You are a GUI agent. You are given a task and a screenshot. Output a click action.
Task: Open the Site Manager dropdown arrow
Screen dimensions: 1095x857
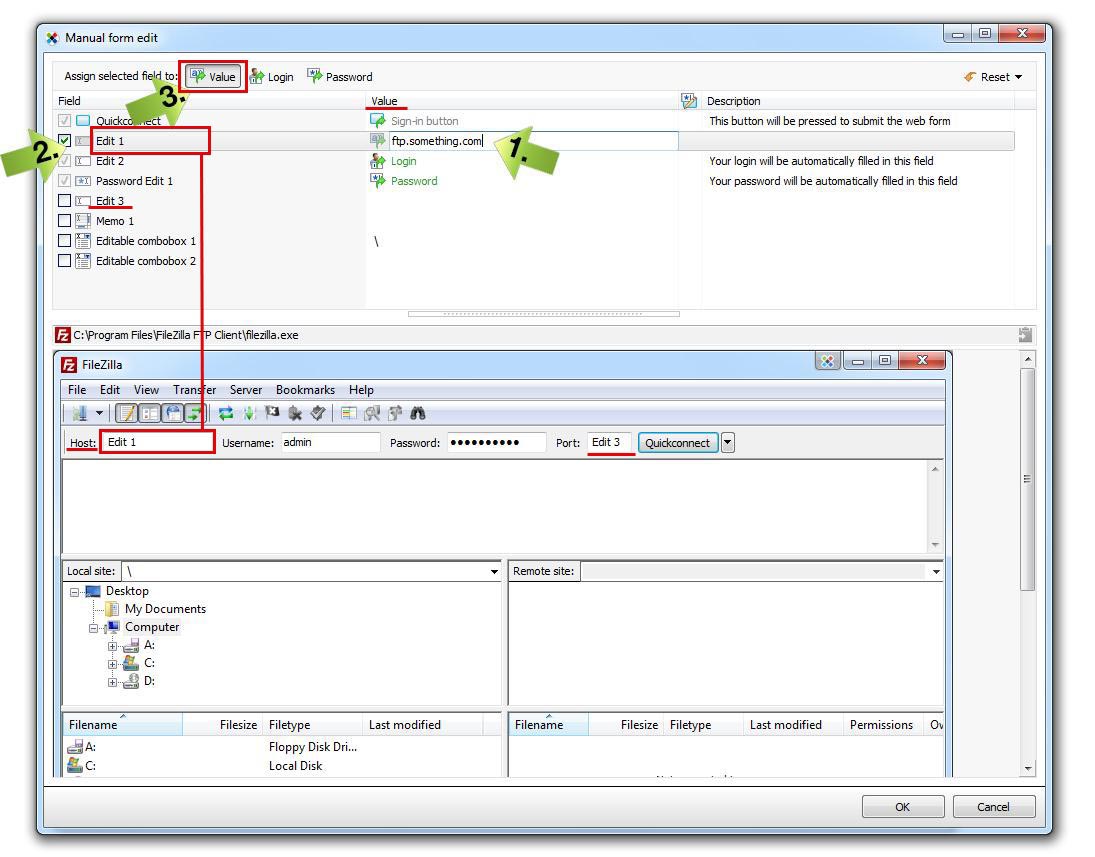coord(99,413)
